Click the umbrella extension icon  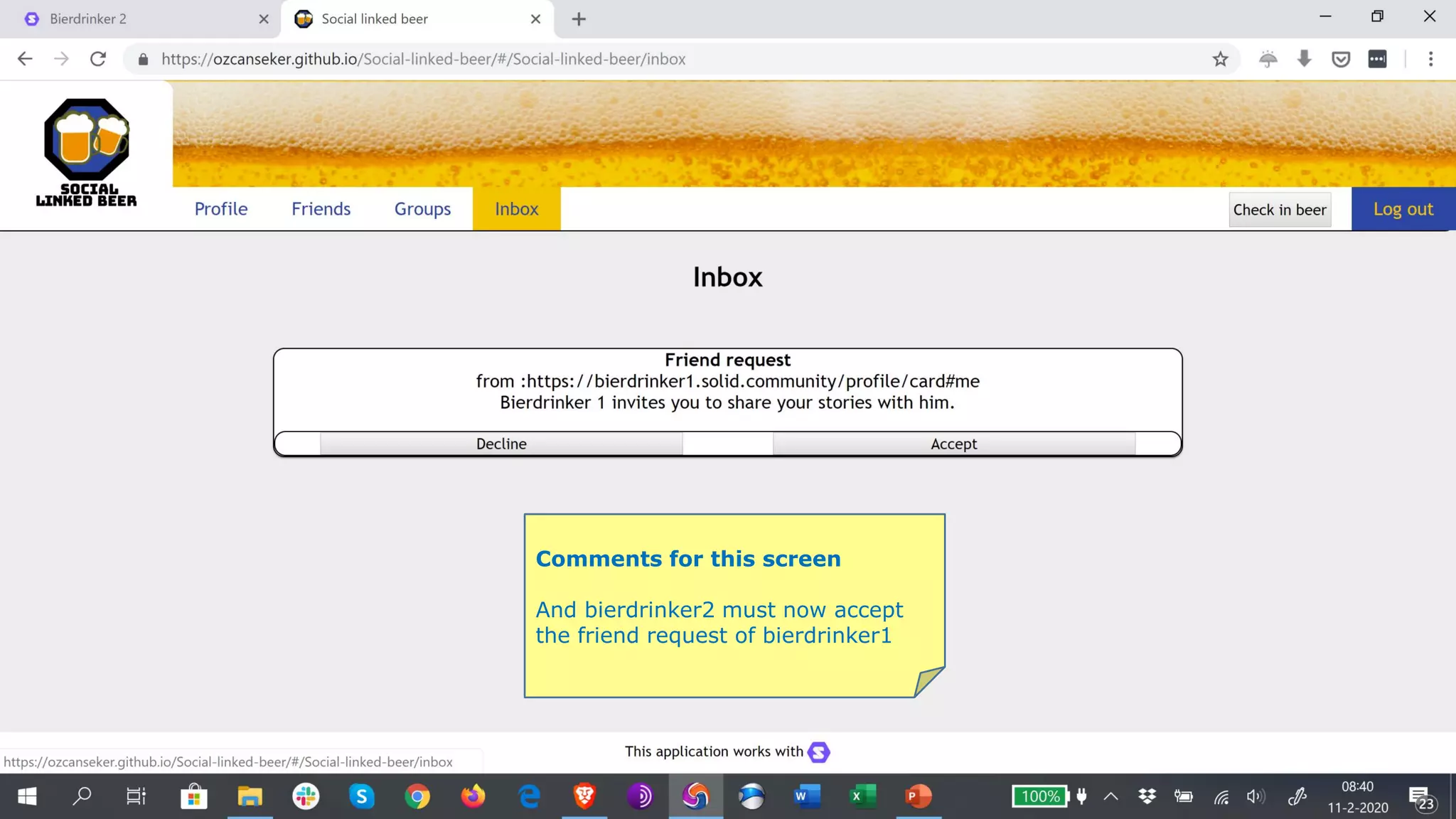tap(1268, 59)
